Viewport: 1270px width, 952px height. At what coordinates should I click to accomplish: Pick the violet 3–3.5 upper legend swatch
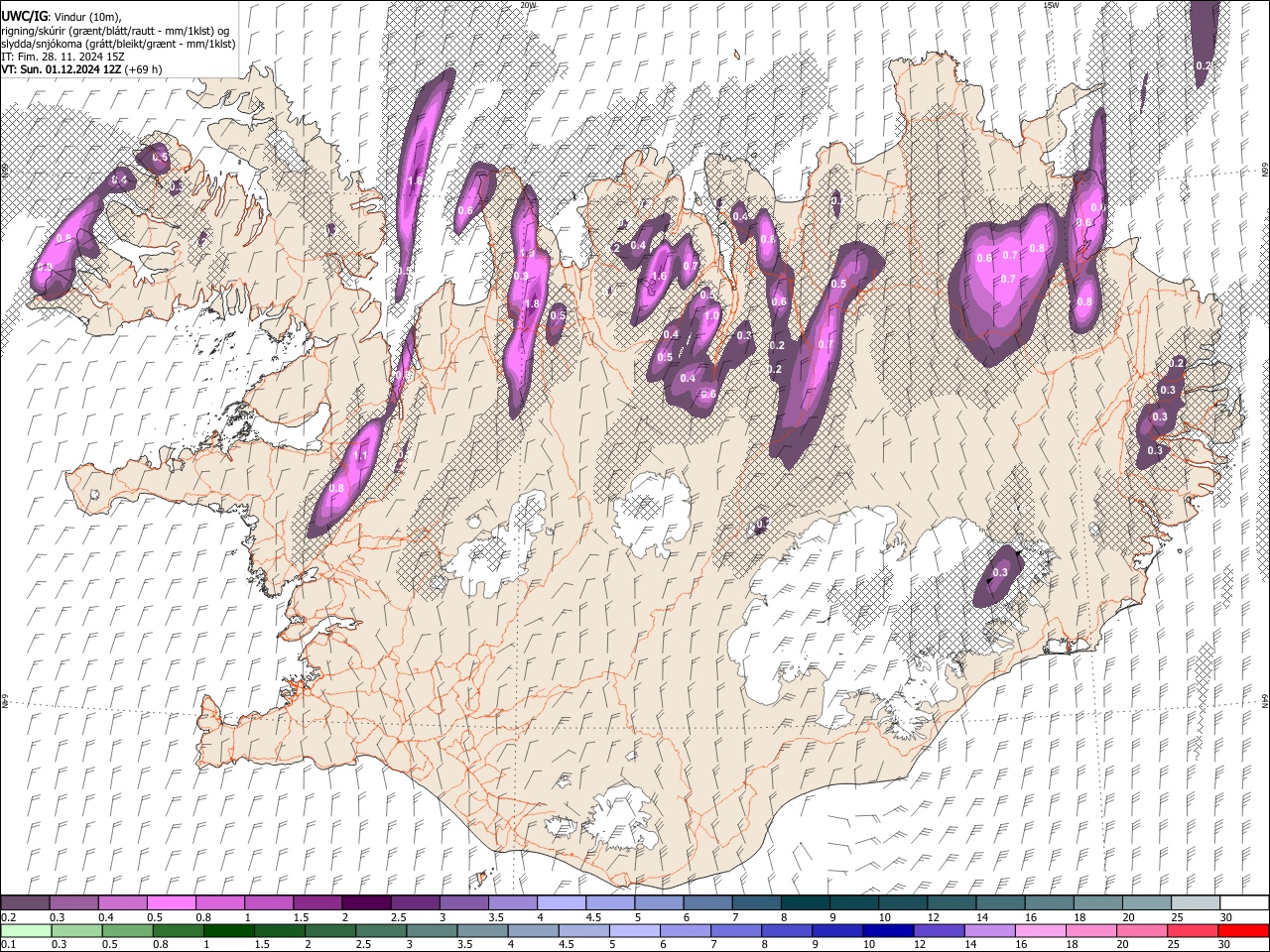tap(462, 902)
